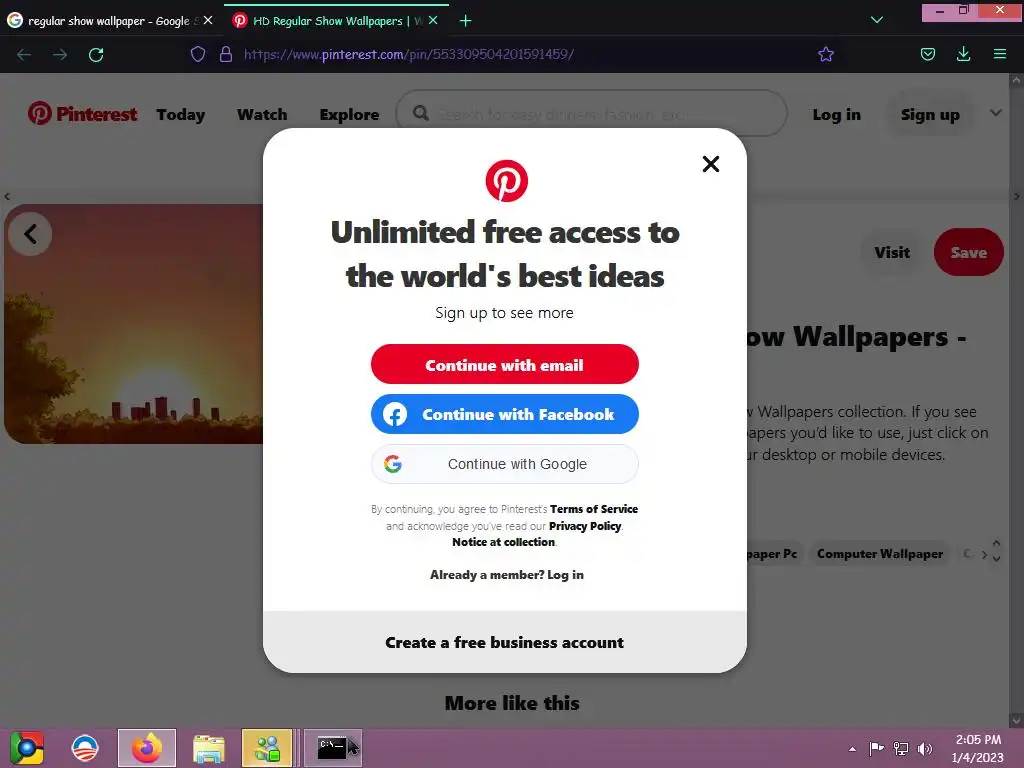The image size is (1024, 768).
Task: Open the browser downloads panel
Action: (x=963, y=54)
